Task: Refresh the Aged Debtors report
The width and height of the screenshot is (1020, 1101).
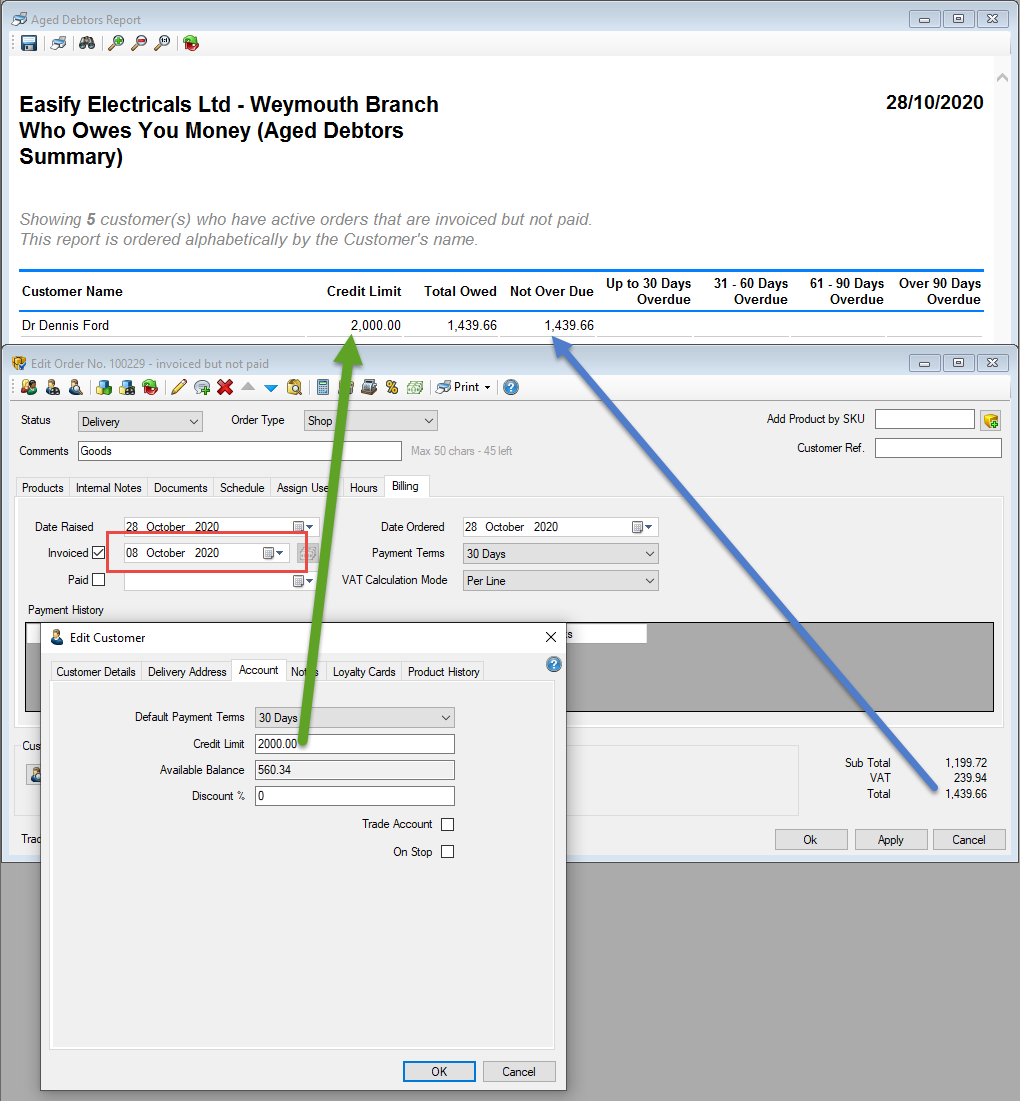Action: click(191, 43)
